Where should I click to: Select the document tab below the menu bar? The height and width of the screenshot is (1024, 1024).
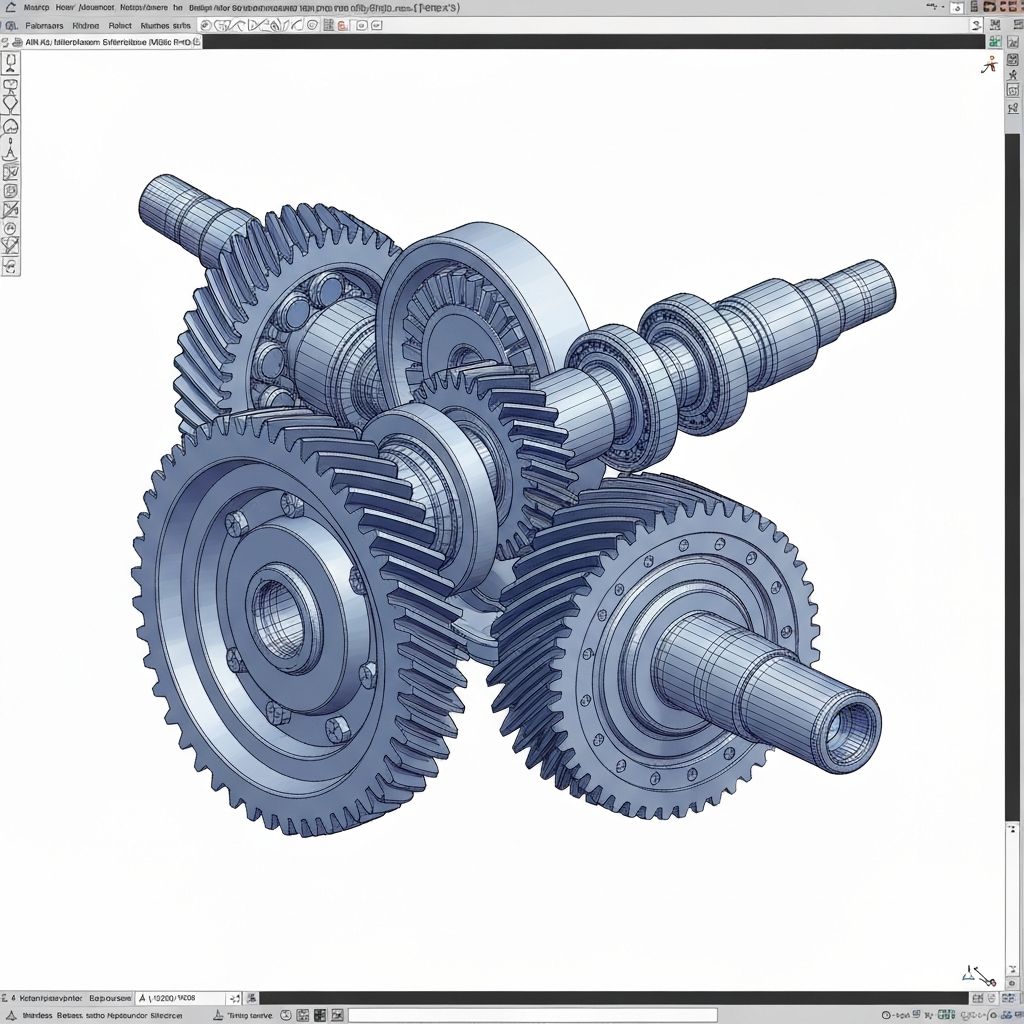point(100,42)
